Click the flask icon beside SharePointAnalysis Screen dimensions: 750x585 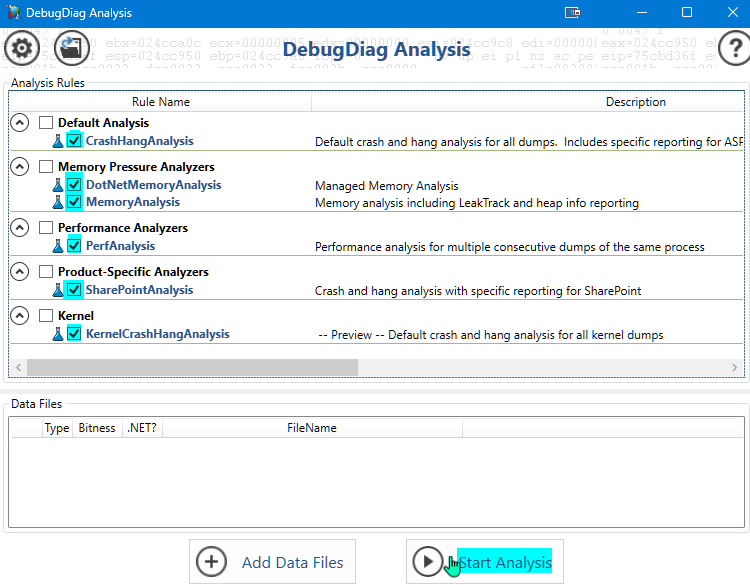pos(58,290)
